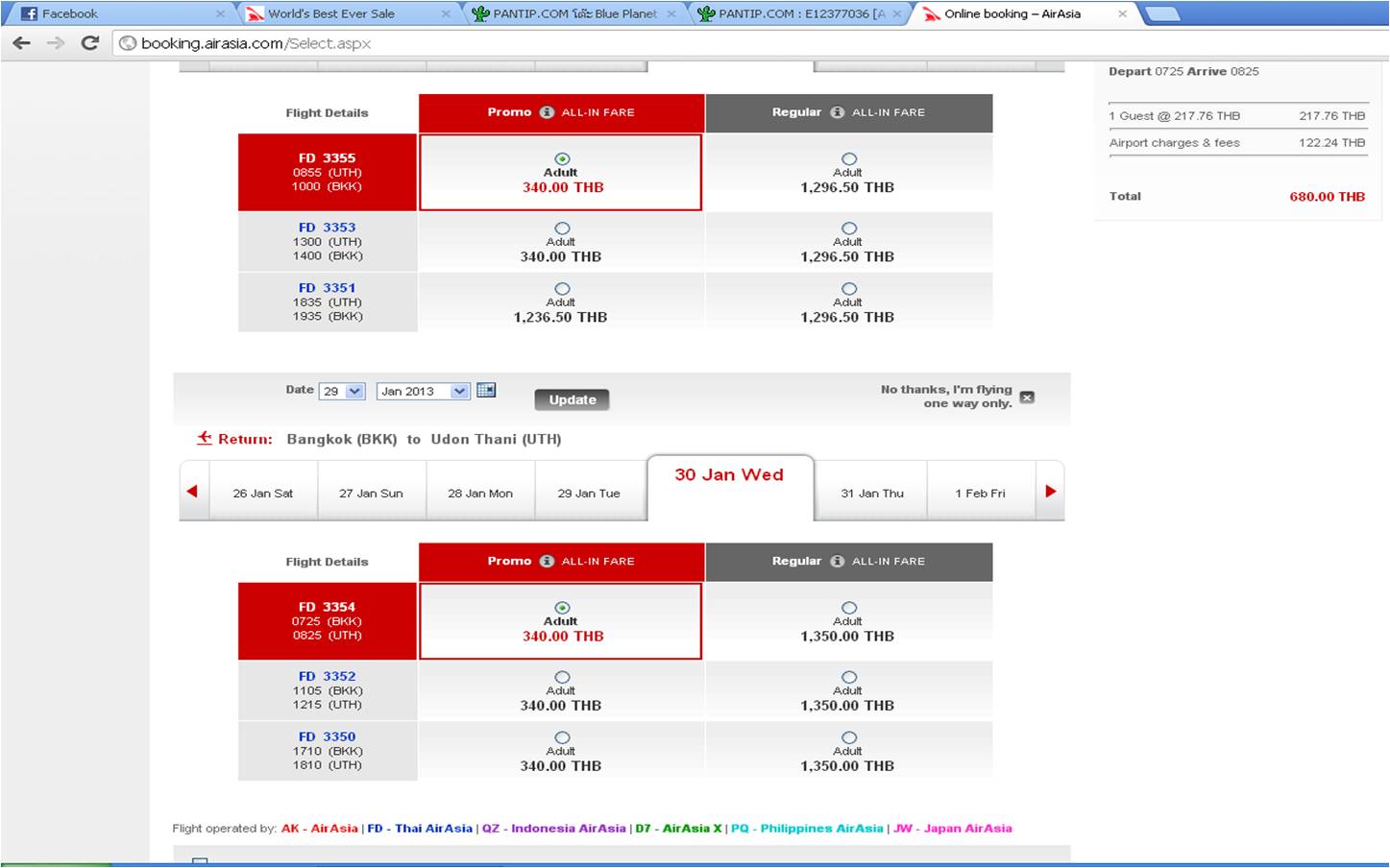The image size is (1390, 868).
Task: Go back with the browser back arrow
Action: pyautogui.click(x=22, y=43)
